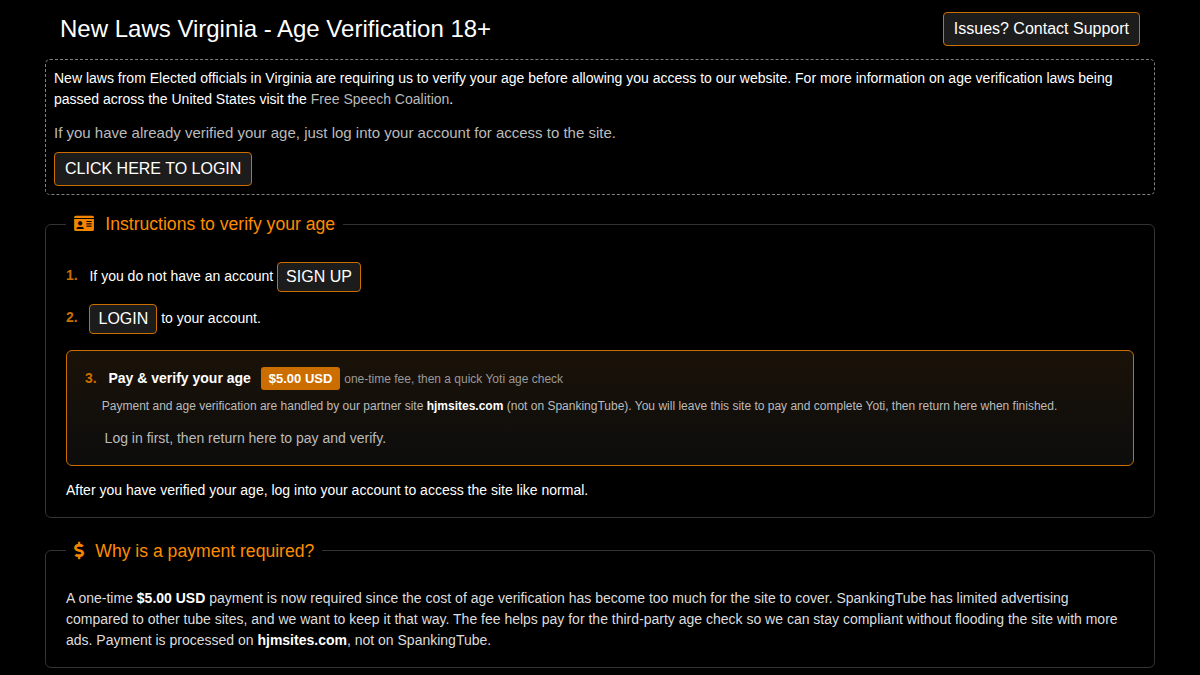The image size is (1200, 675).
Task: Click the If you do not have an account text
Action: point(181,276)
